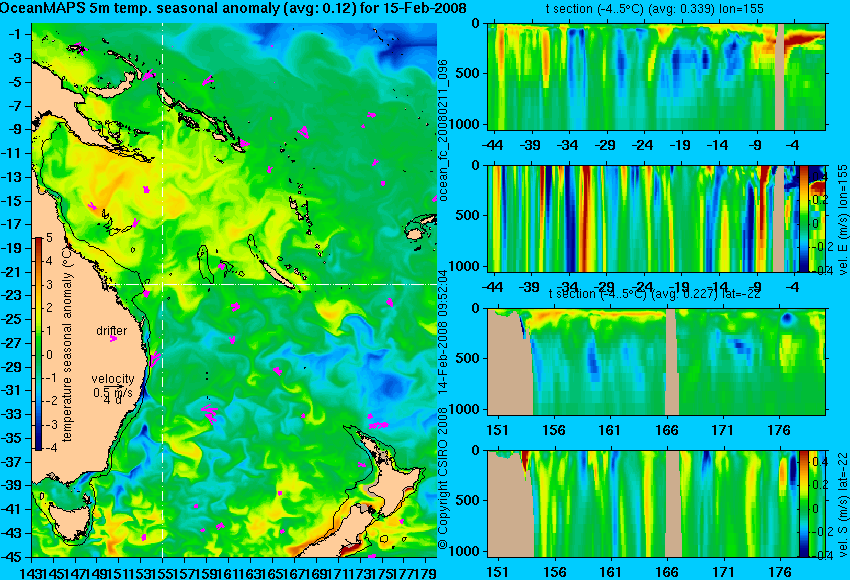Screen dimensions: 850x580
Task: Click the 'vel. E (m/s) lon=155' colorbar
Action: [x=803, y=218]
